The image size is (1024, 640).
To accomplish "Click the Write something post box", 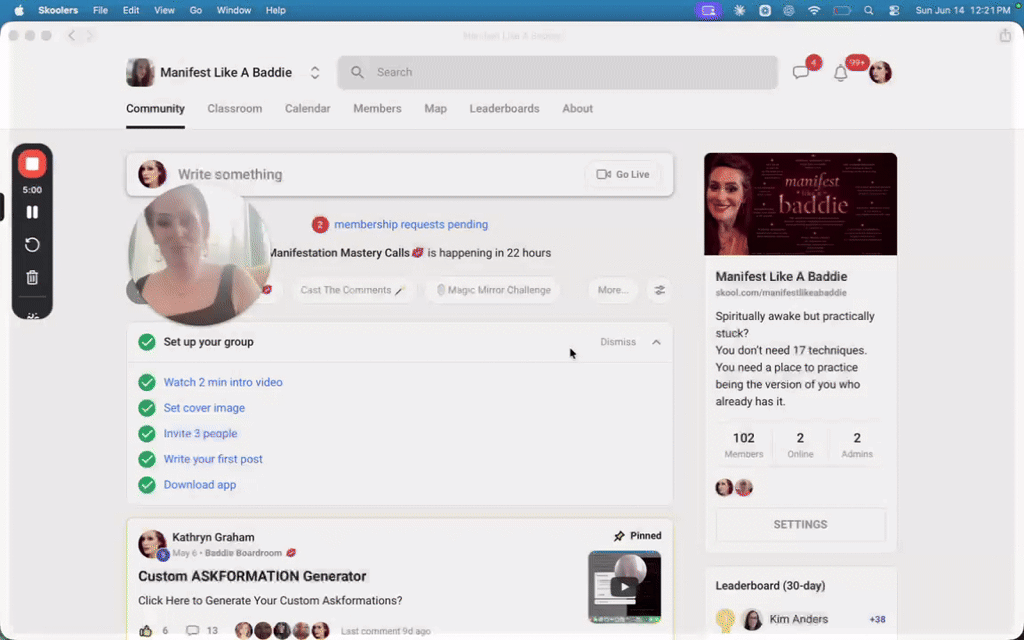I will point(400,174).
